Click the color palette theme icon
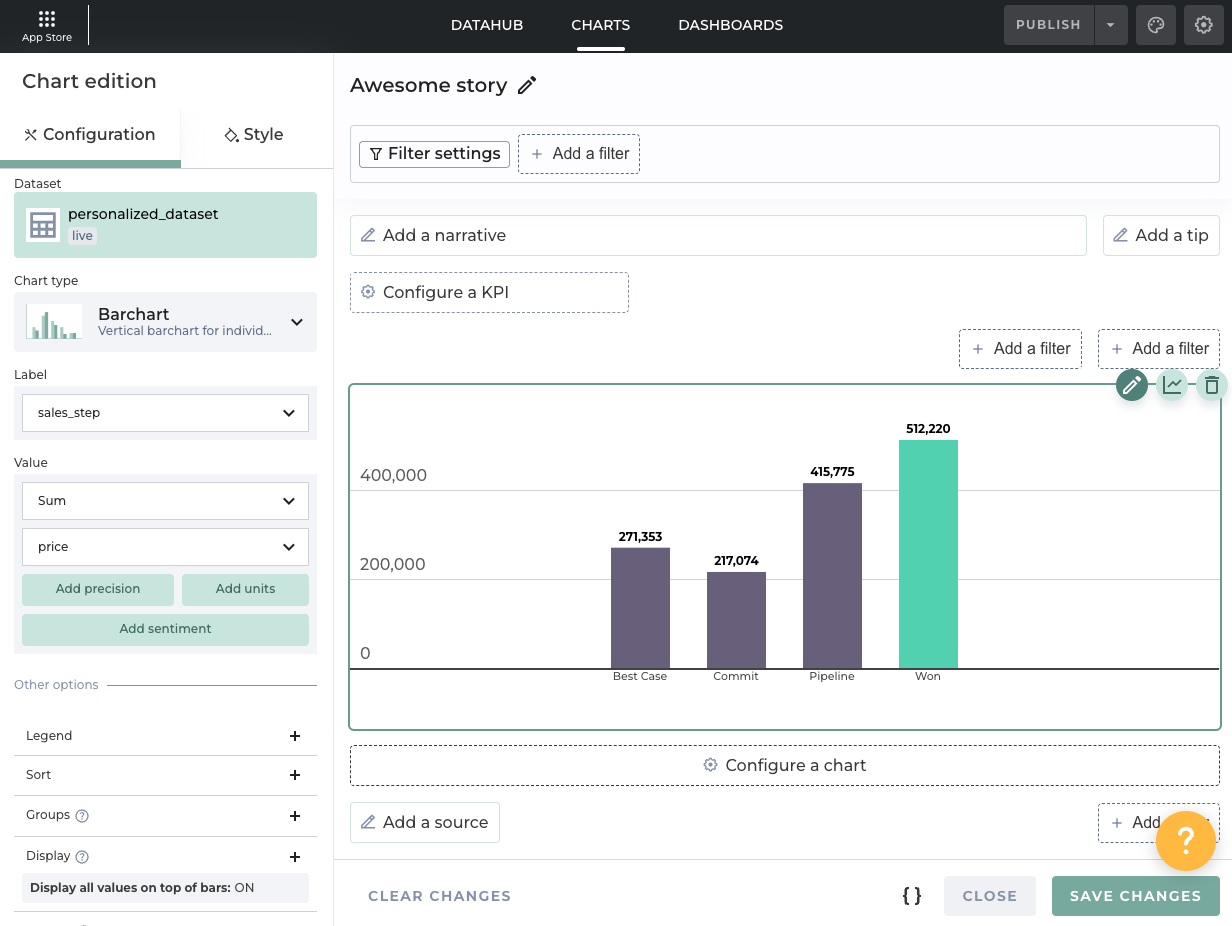 (1156, 25)
